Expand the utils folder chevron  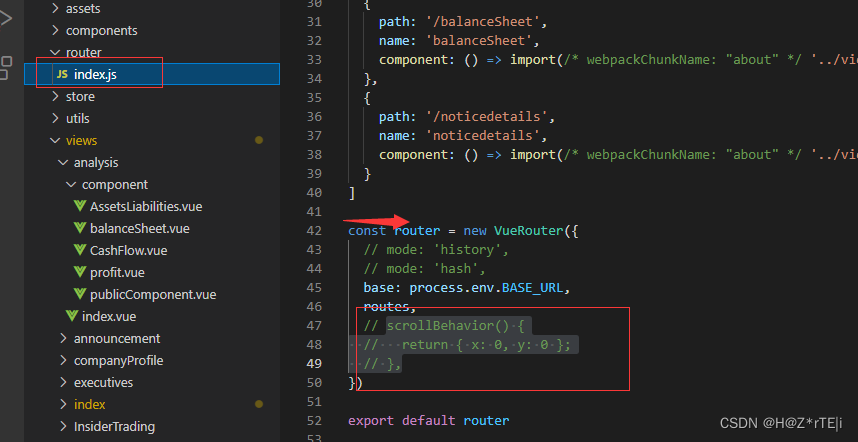(55, 118)
